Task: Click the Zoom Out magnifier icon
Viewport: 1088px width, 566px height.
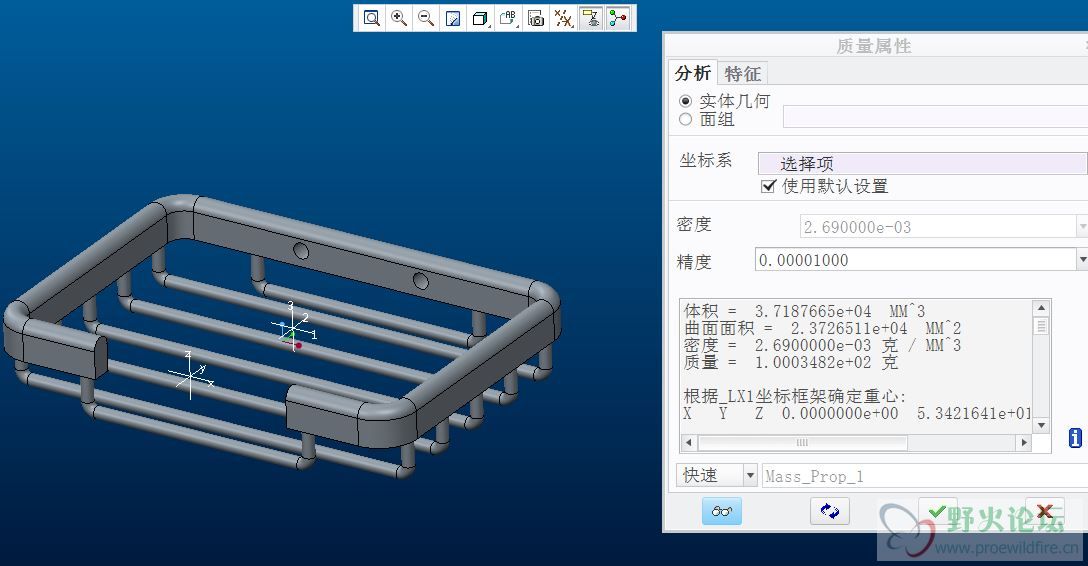Action: click(426, 18)
